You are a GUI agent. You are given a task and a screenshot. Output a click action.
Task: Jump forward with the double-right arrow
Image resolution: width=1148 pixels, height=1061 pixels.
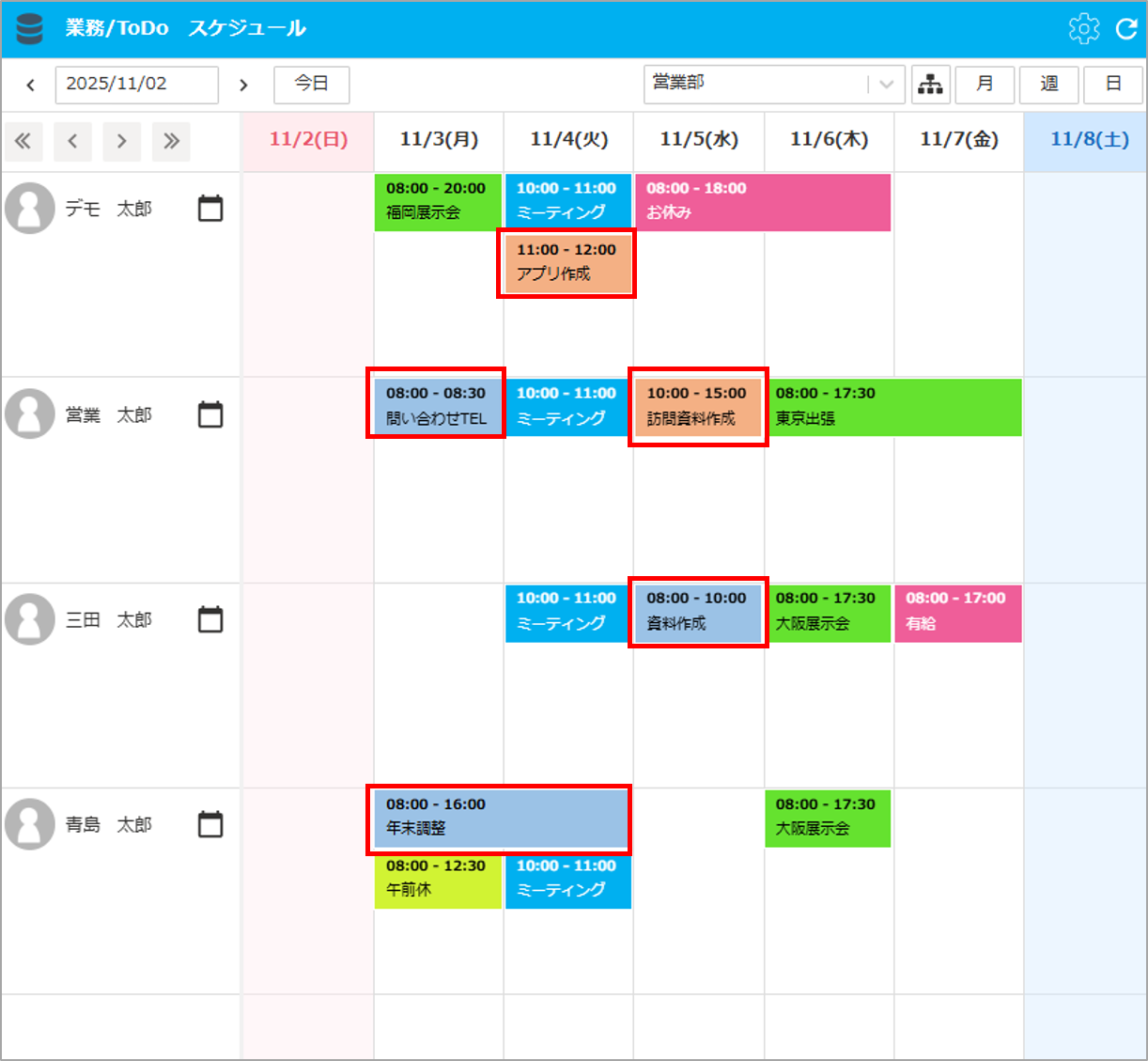point(171,142)
